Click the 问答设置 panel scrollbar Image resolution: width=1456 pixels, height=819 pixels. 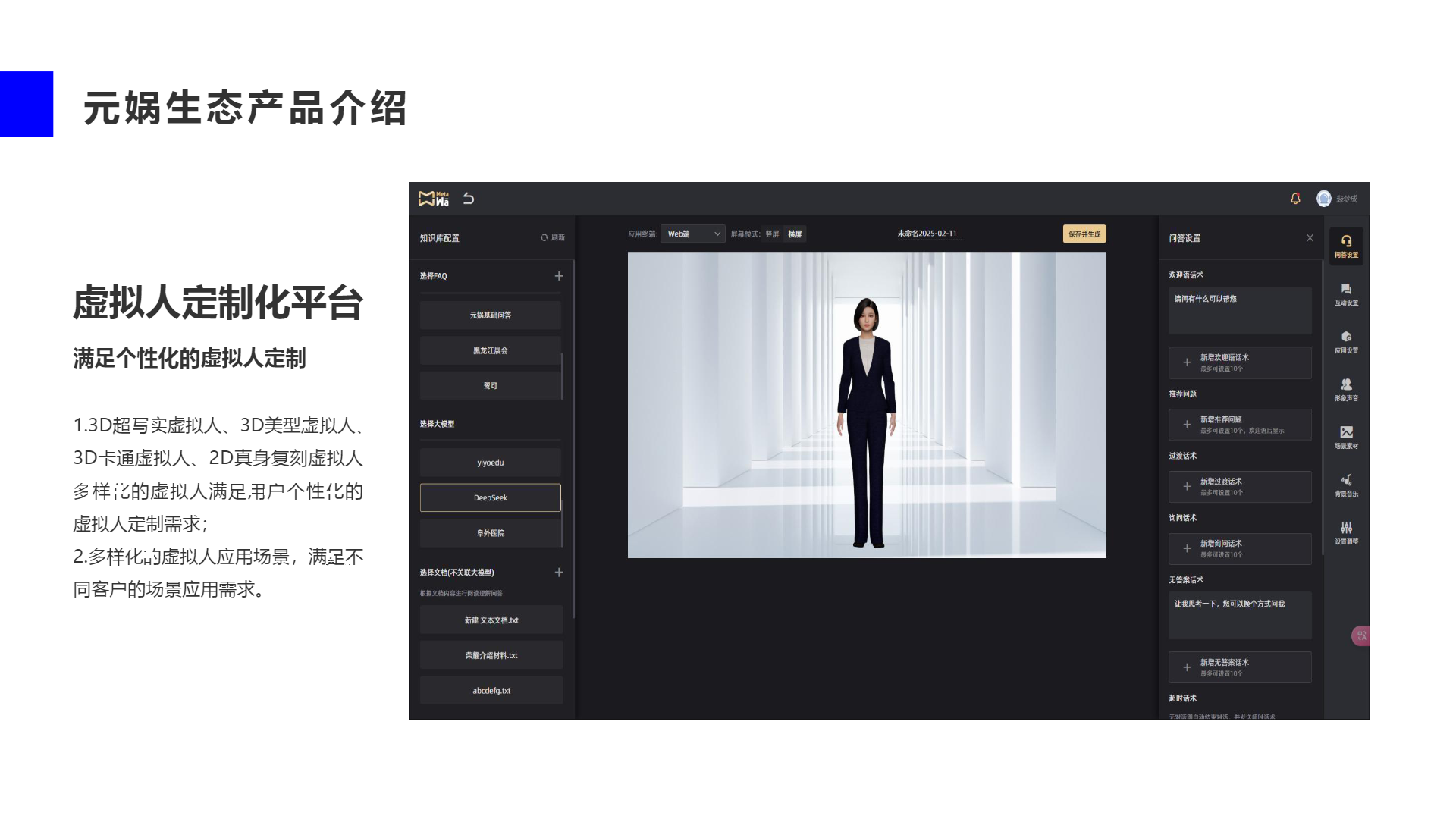pos(1323,409)
